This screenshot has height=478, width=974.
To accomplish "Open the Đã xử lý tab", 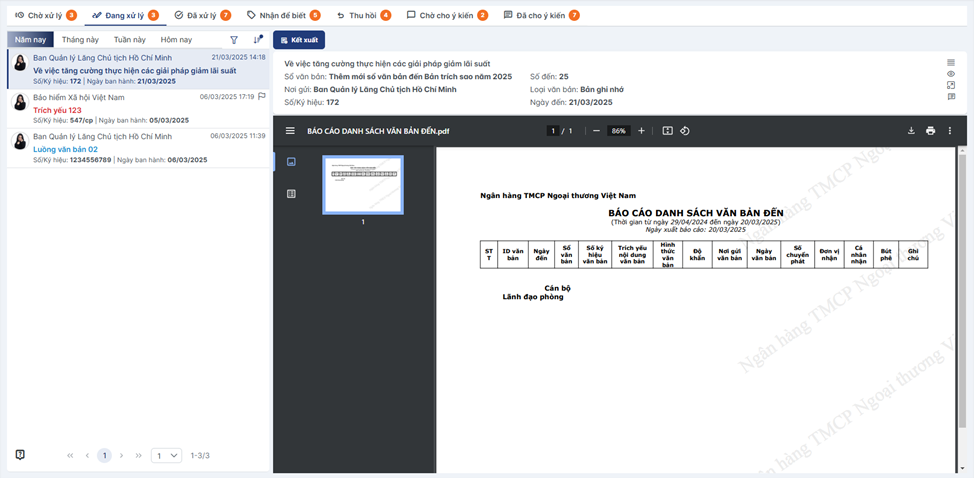I will pos(203,15).
